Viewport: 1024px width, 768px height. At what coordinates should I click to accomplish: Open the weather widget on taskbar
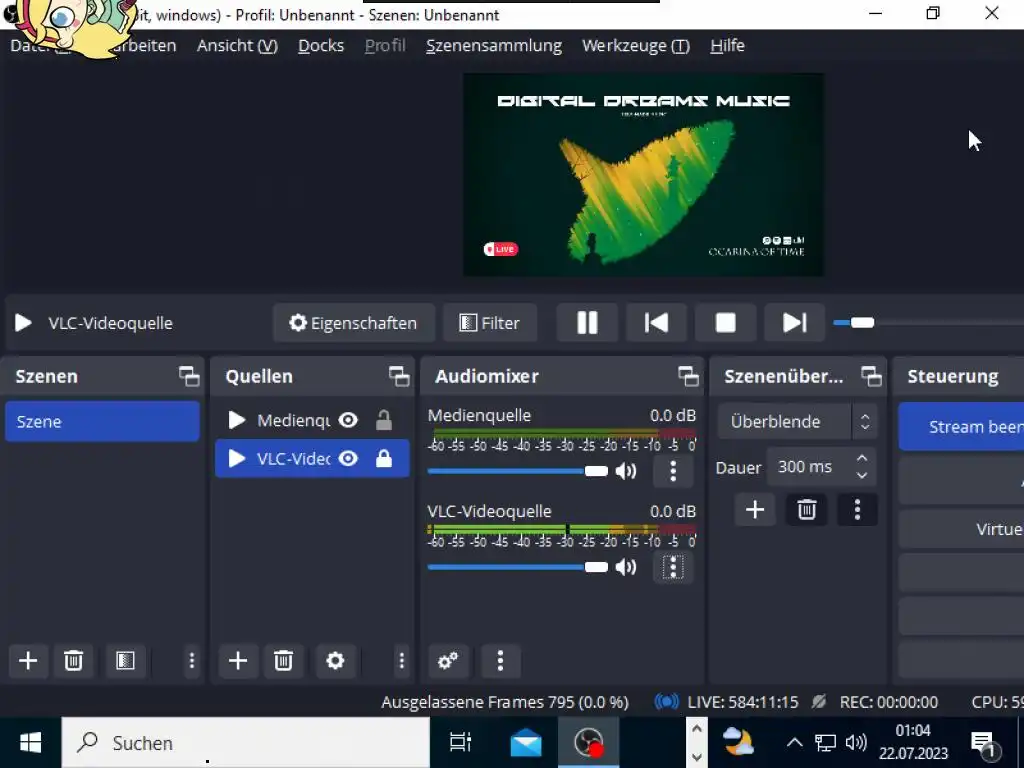click(x=739, y=743)
